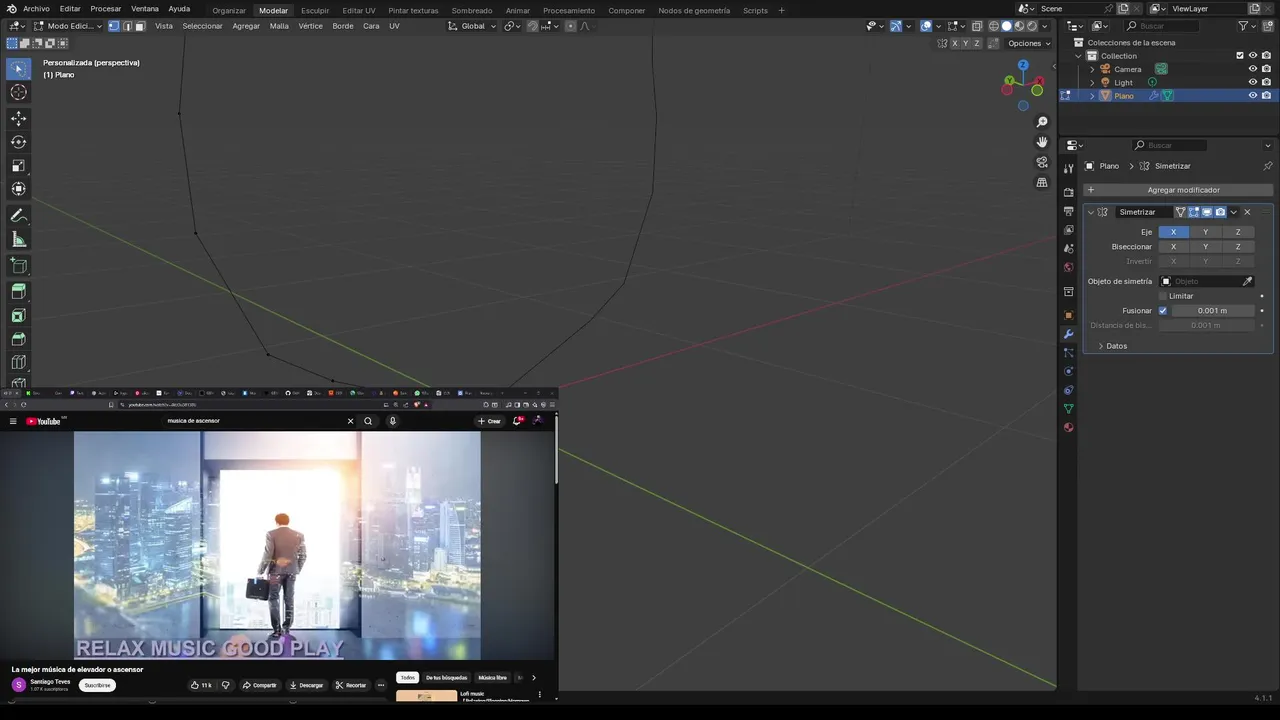Hide the Plano object in outliner
Screen dimensions: 1280x720
coord(1252,96)
